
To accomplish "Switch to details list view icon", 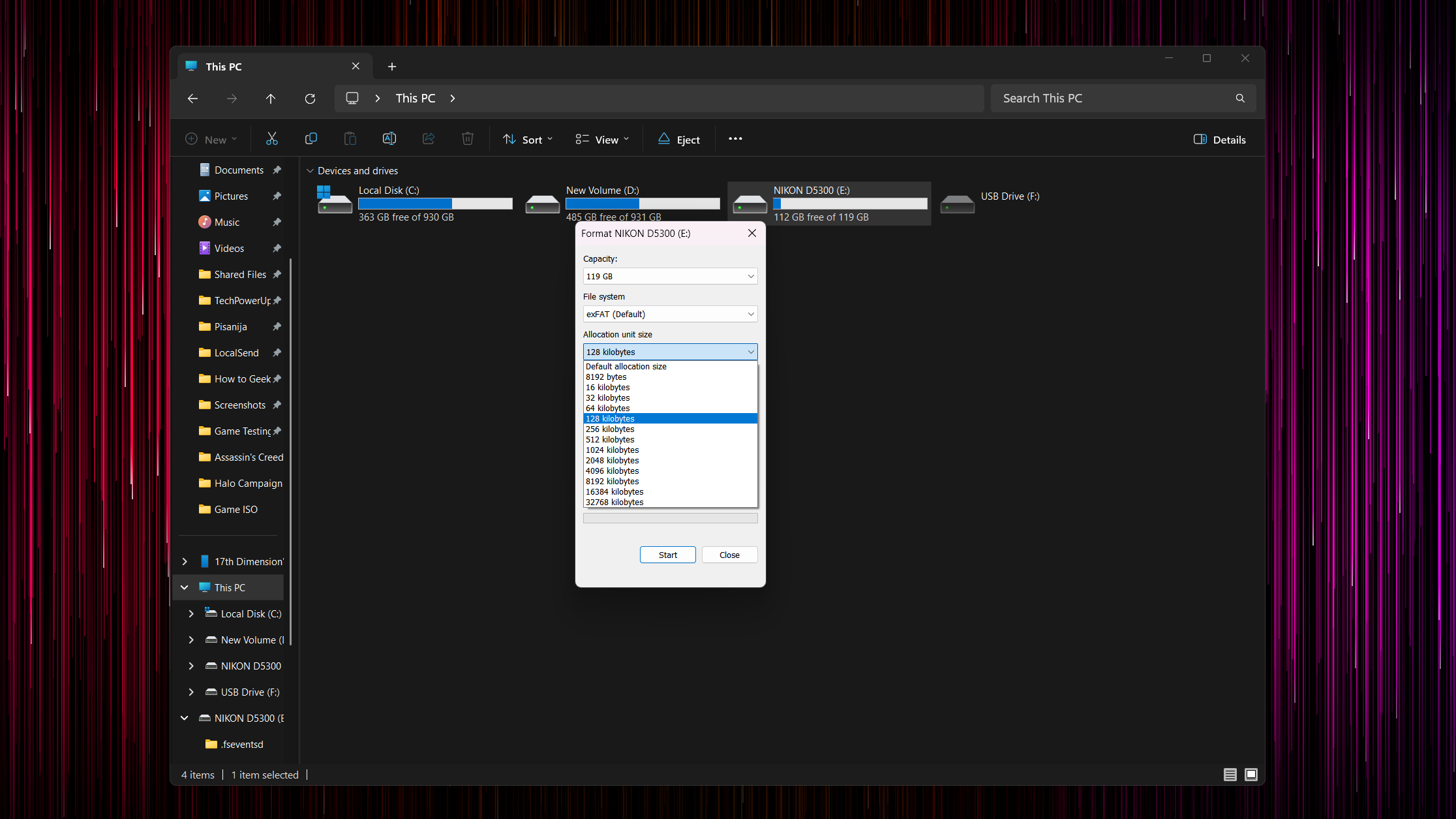I will tap(1230, 775).
